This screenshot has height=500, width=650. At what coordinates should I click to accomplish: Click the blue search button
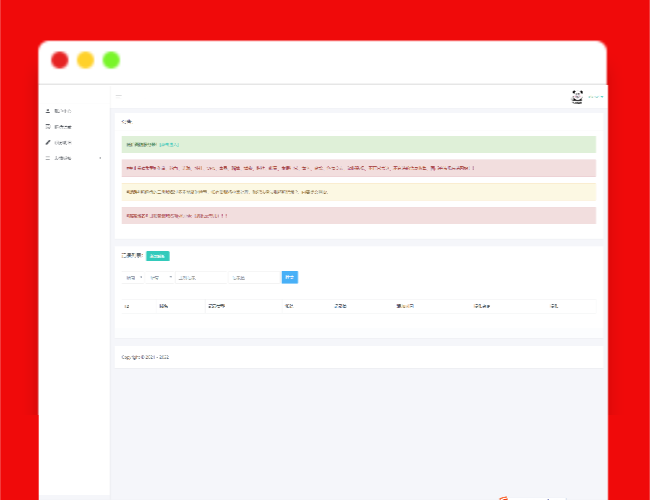point(290,277)
